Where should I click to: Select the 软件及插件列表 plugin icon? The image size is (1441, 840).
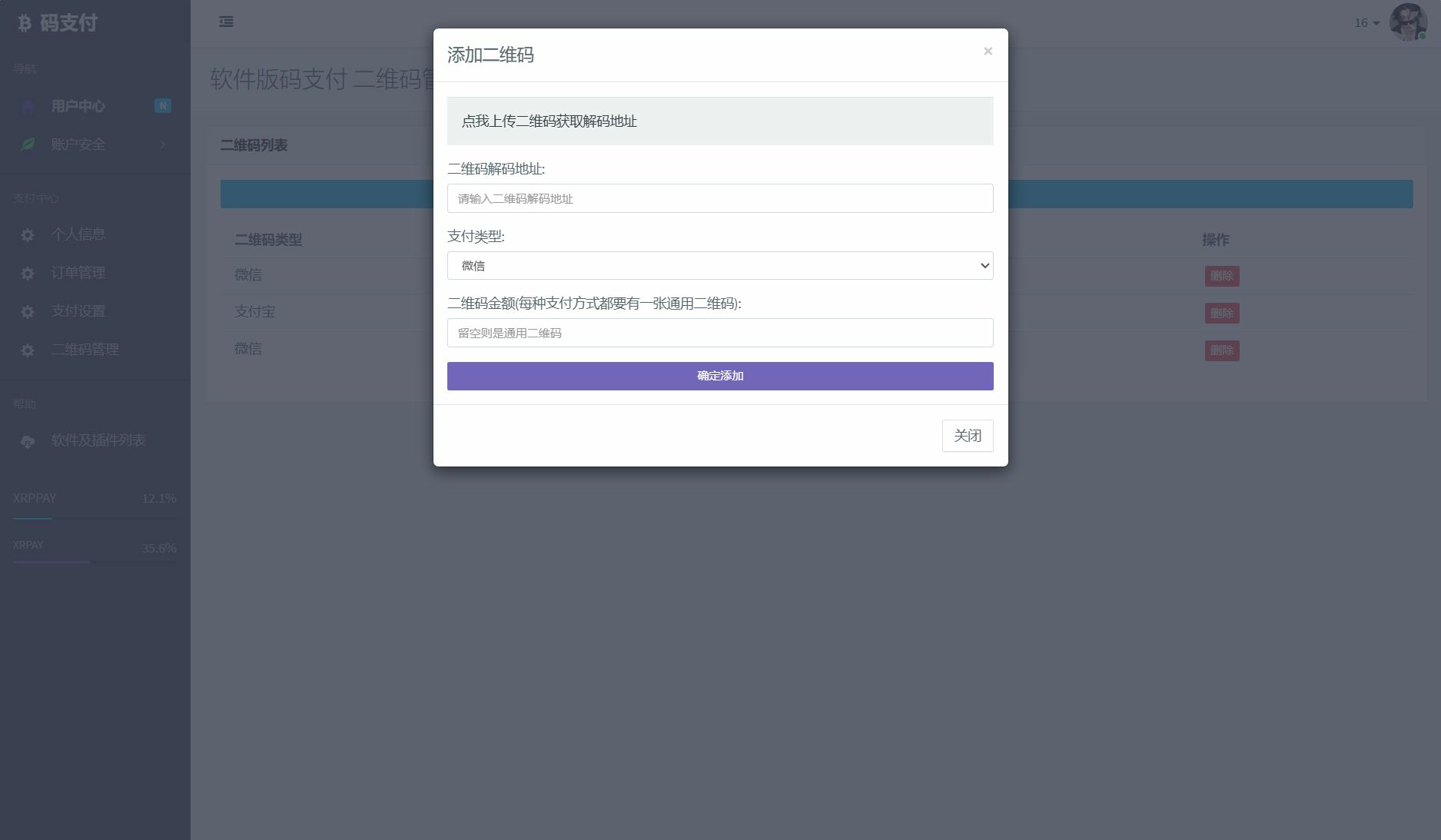point(28,441)
